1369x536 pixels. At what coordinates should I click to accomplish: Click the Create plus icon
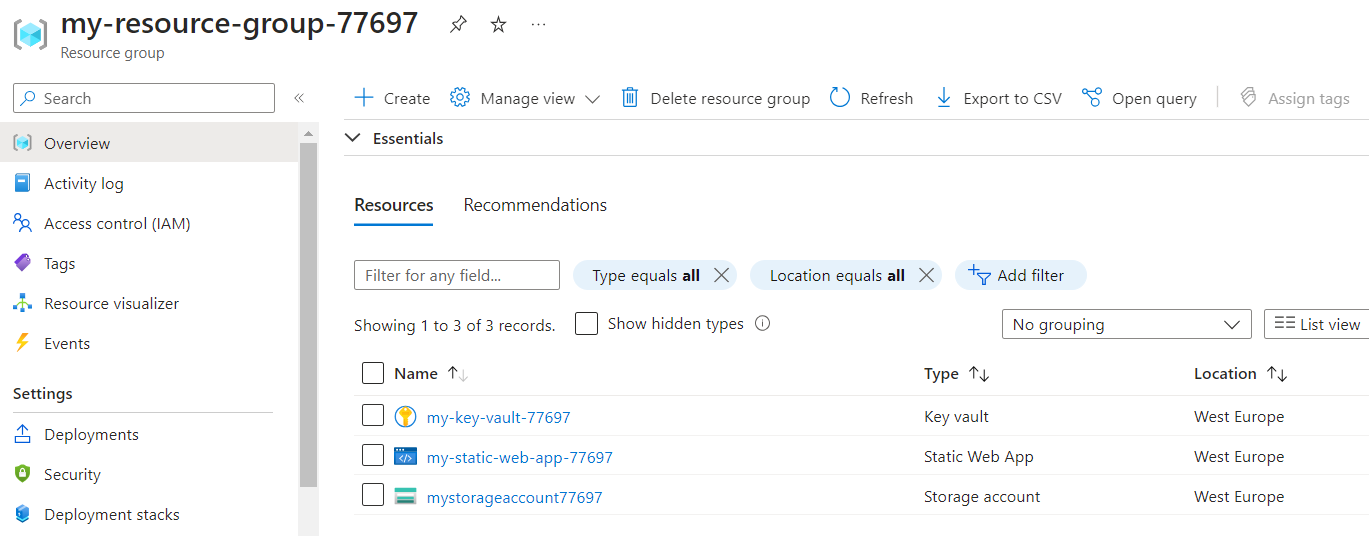pyautogui.click(x=364, y=98)
